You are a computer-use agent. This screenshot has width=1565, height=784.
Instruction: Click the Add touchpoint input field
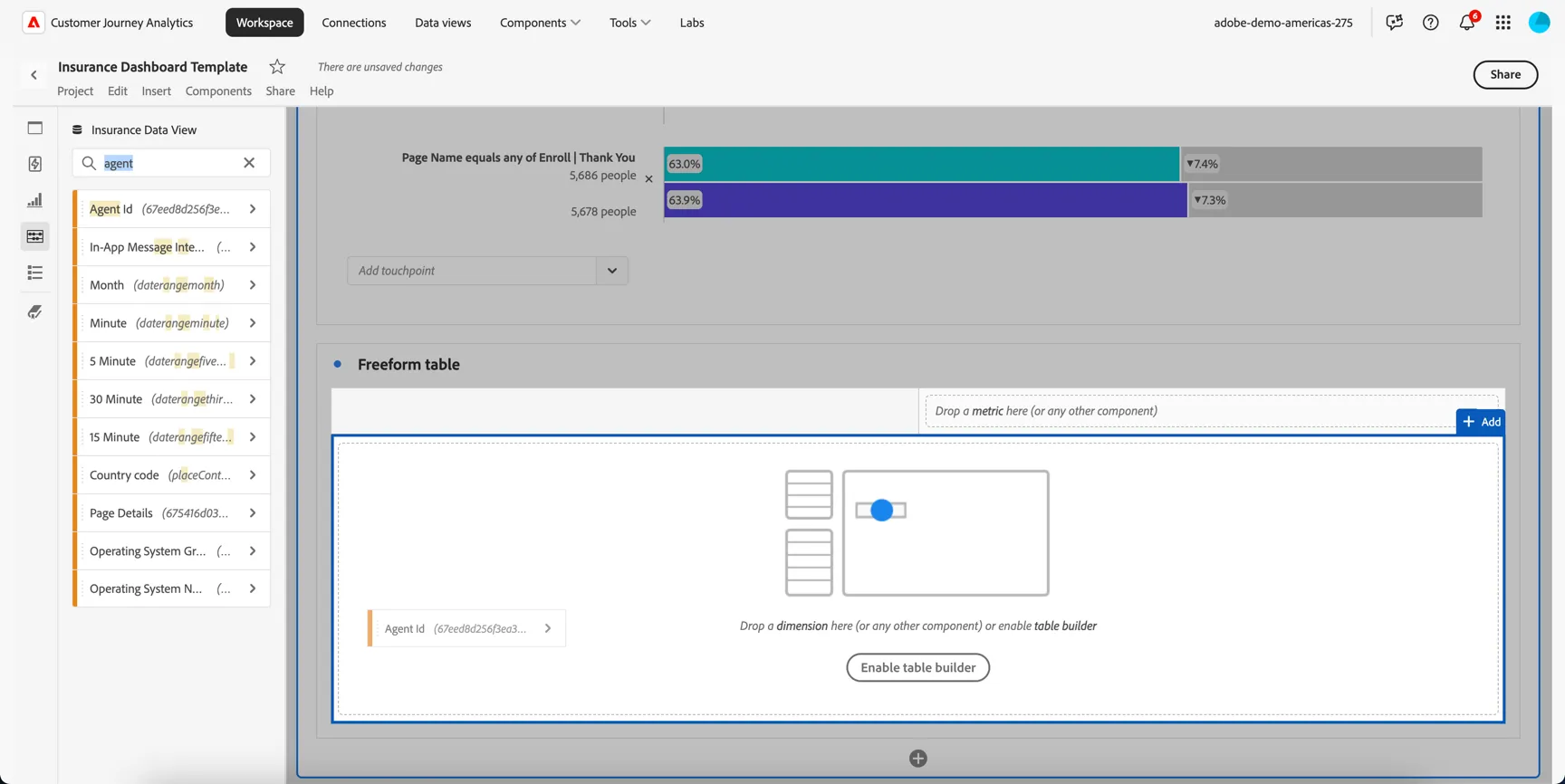click(472, 271)
